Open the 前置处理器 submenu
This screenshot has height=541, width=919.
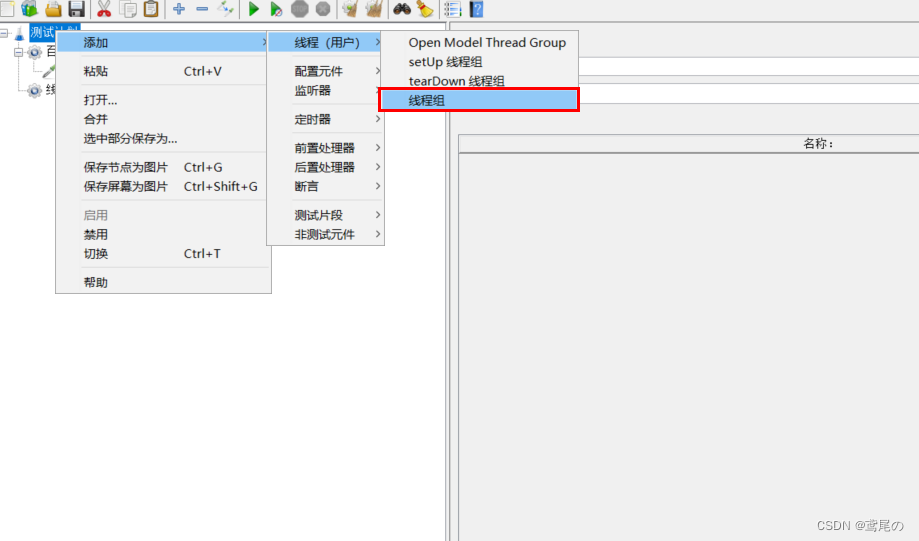325,148
